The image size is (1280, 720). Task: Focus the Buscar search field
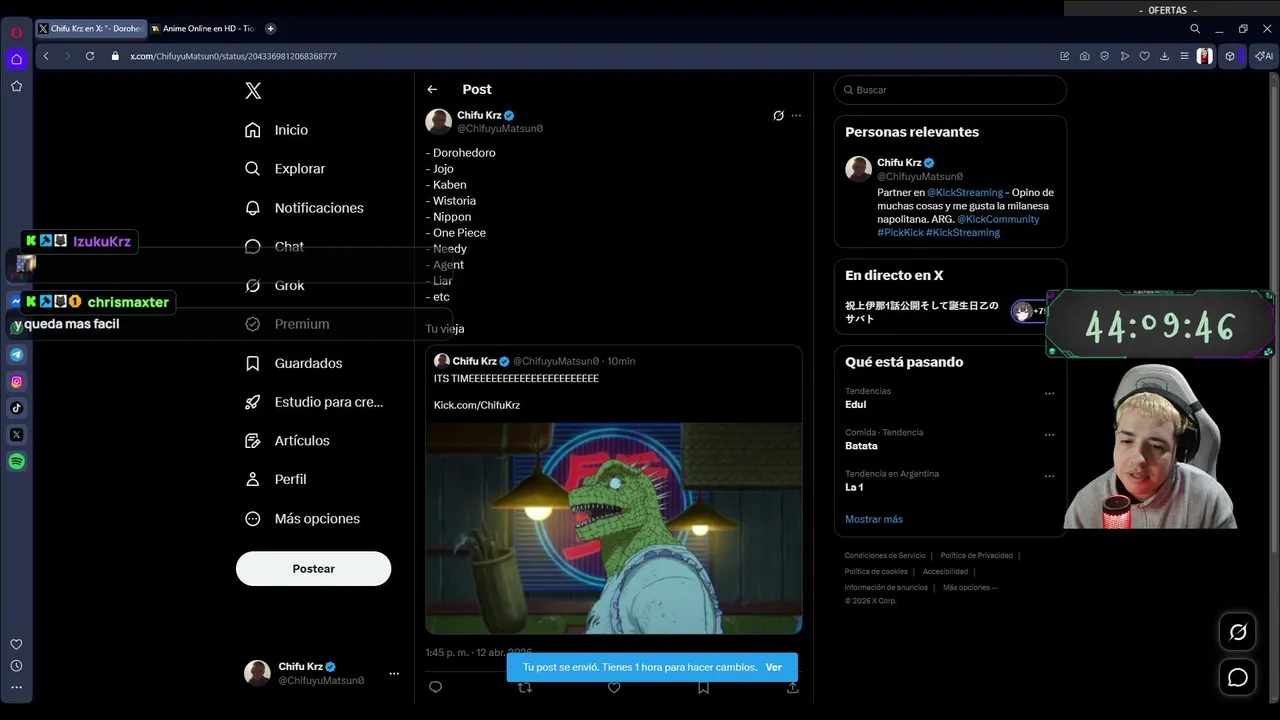950,90
